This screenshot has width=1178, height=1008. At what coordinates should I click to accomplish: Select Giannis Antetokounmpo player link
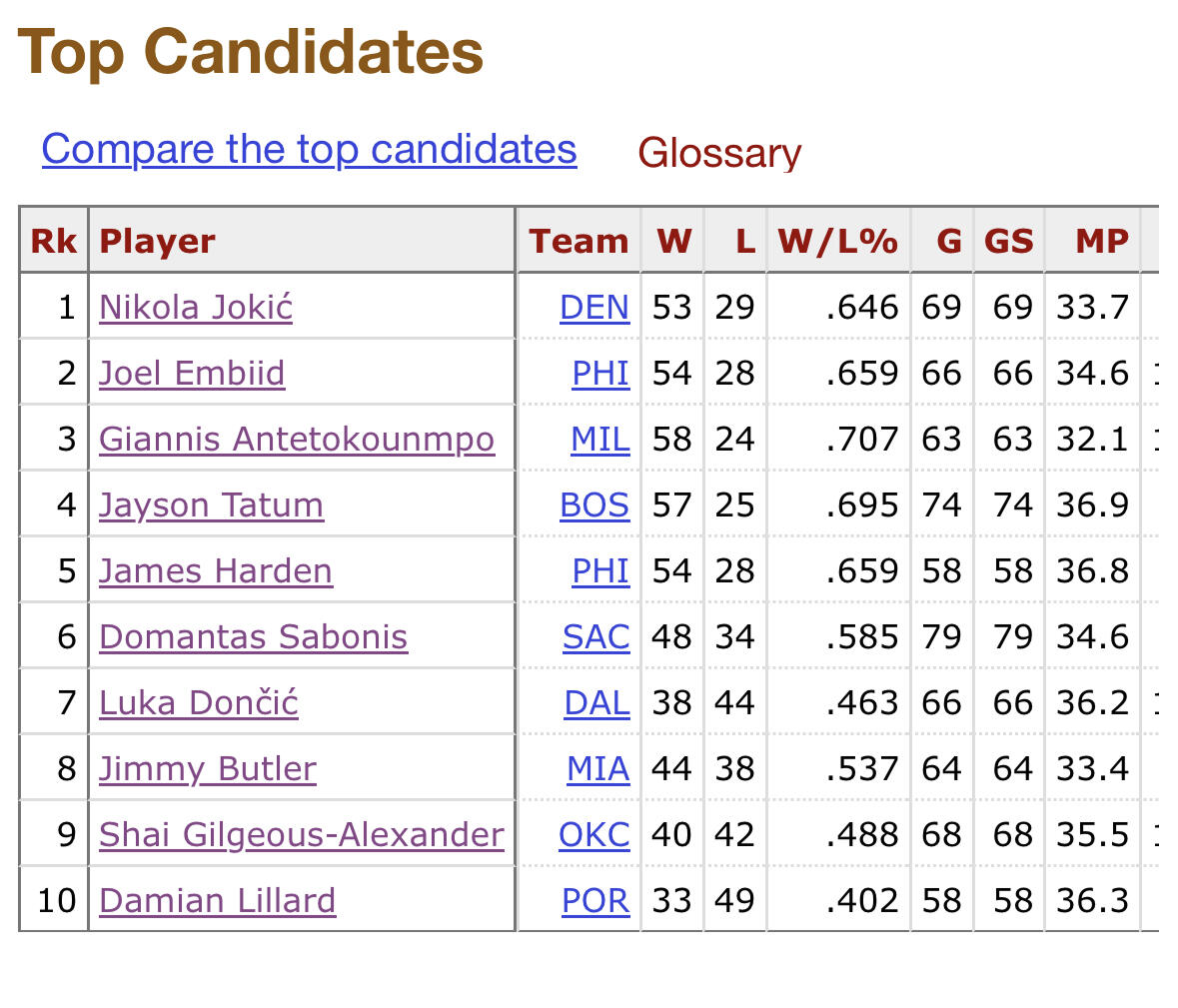click(297, 440)
